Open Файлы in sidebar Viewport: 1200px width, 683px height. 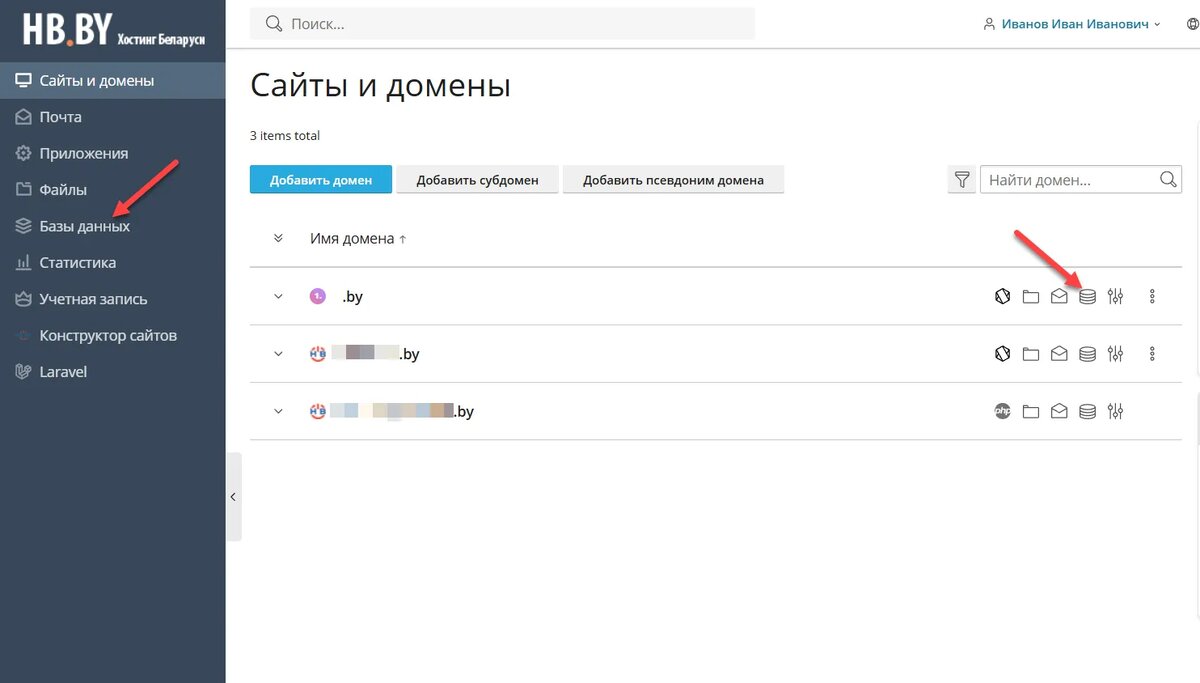click(113, 190)
